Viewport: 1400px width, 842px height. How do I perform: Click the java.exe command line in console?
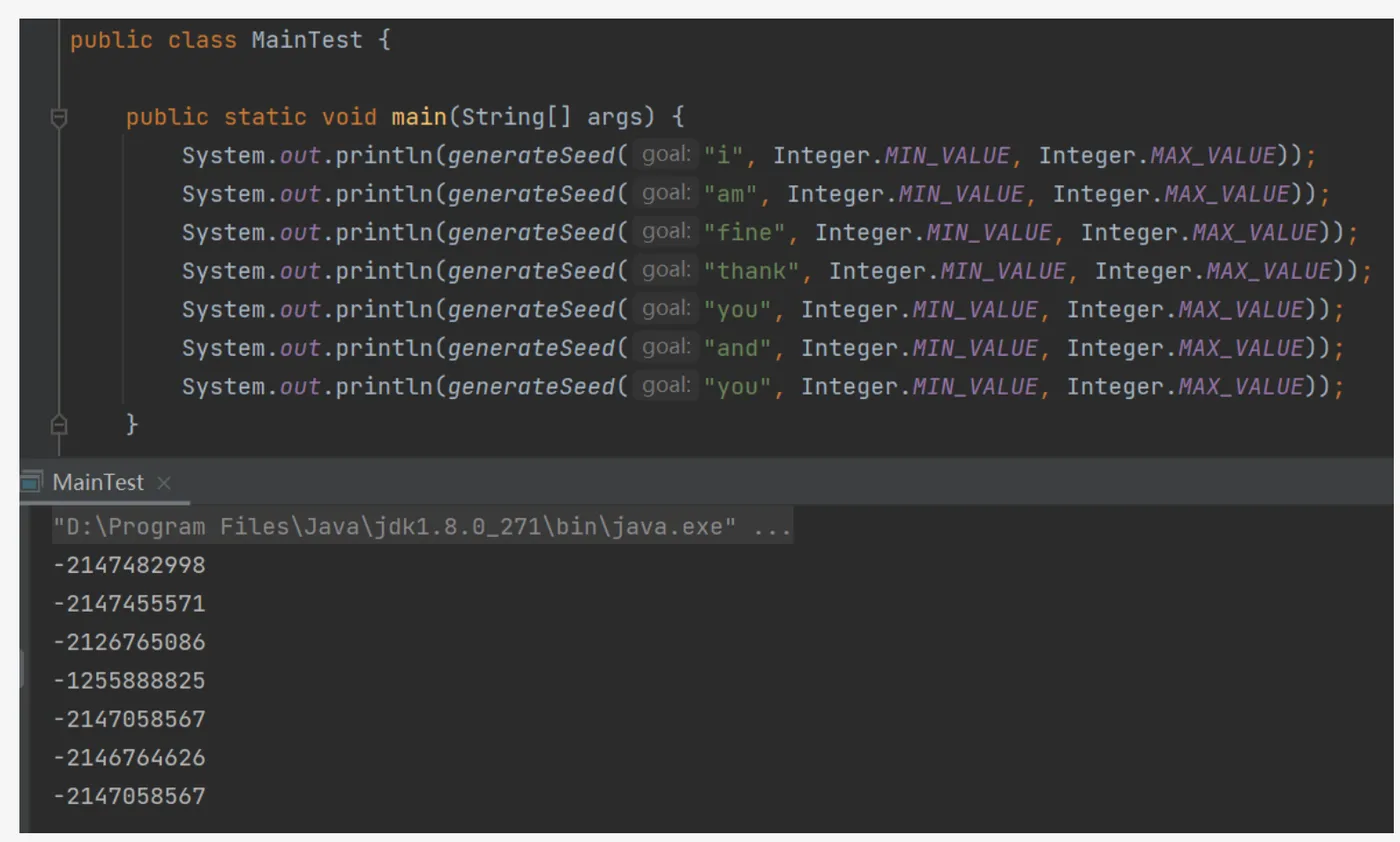(x=423, y=527)
